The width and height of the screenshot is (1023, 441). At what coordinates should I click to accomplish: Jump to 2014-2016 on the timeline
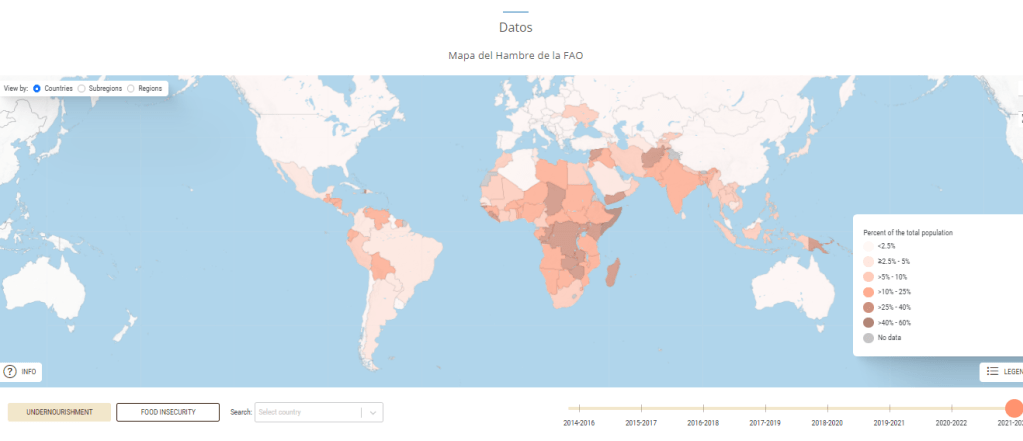pyautogui.click(x=579, y=408)
